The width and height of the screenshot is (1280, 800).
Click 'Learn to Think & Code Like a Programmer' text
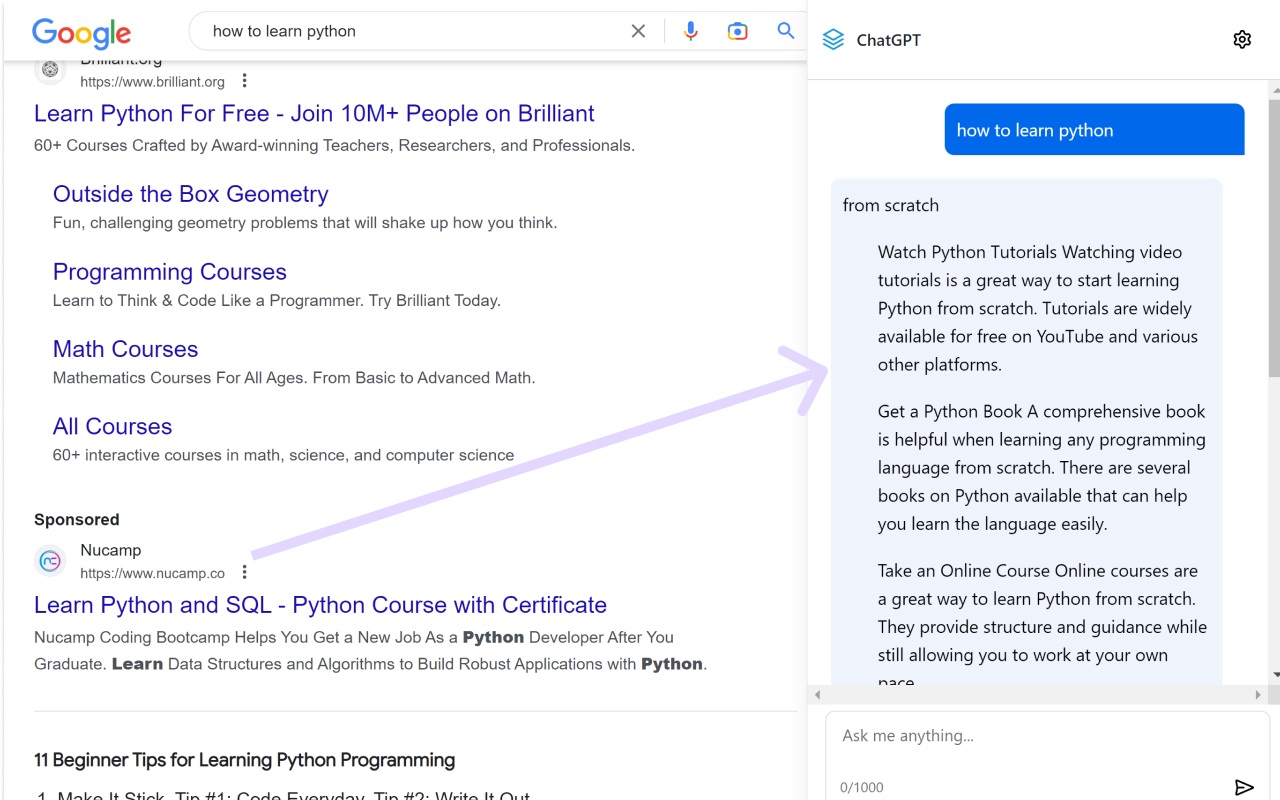click(277, 300)
